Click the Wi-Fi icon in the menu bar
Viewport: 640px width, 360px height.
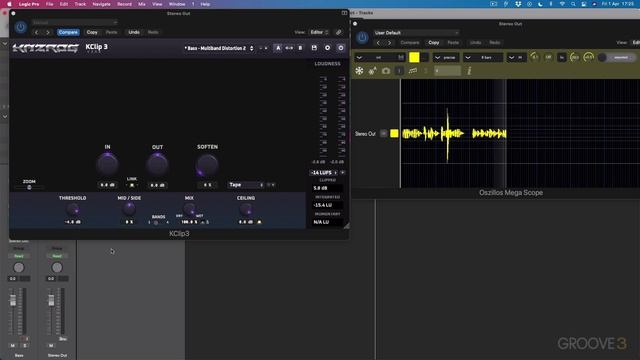point(562,4)
